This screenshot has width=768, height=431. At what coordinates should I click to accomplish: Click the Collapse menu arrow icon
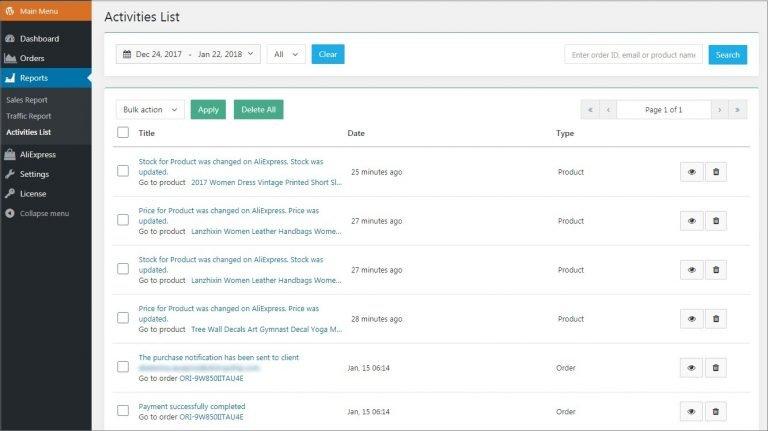[10, 213]
